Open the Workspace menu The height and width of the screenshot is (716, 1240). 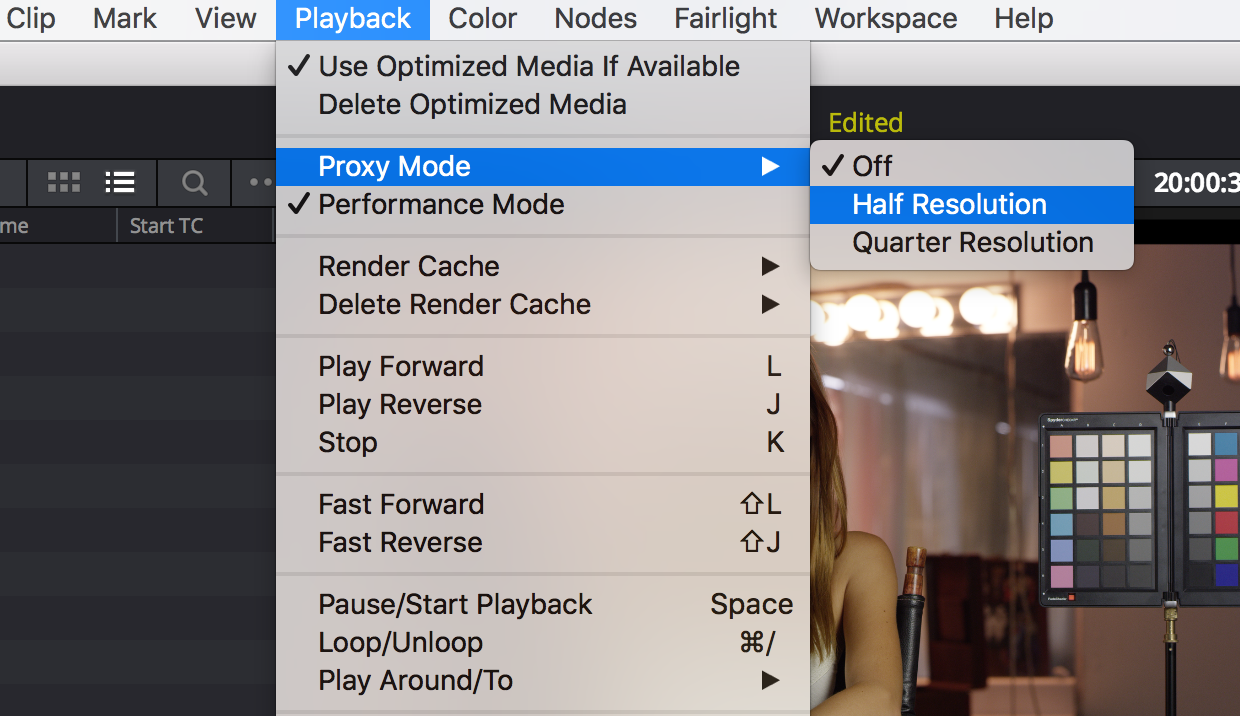(886, 18)
